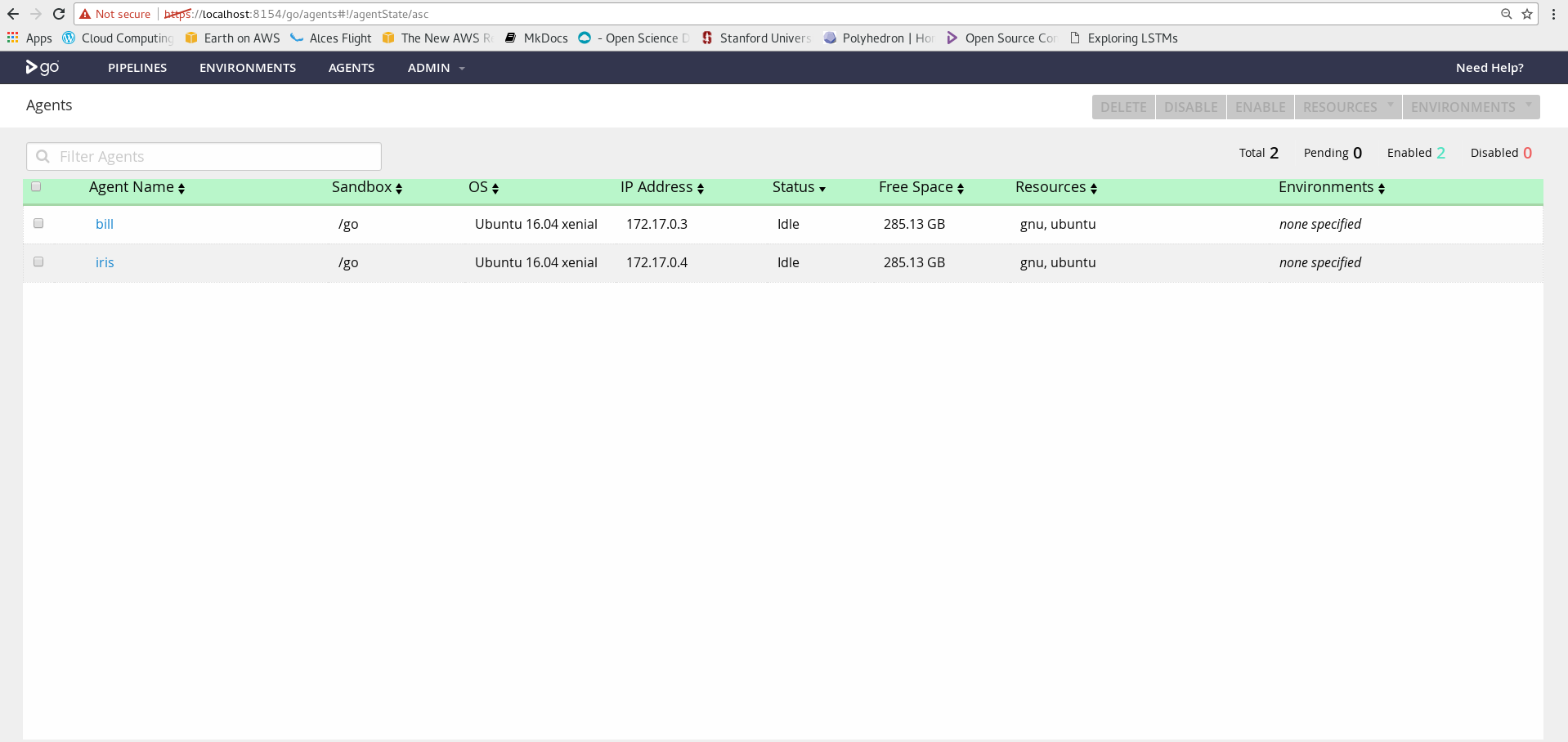The height and width of the screenshot is (742, 1568).
Task: Click the bookmark star icon
Action: (1527, 14)
